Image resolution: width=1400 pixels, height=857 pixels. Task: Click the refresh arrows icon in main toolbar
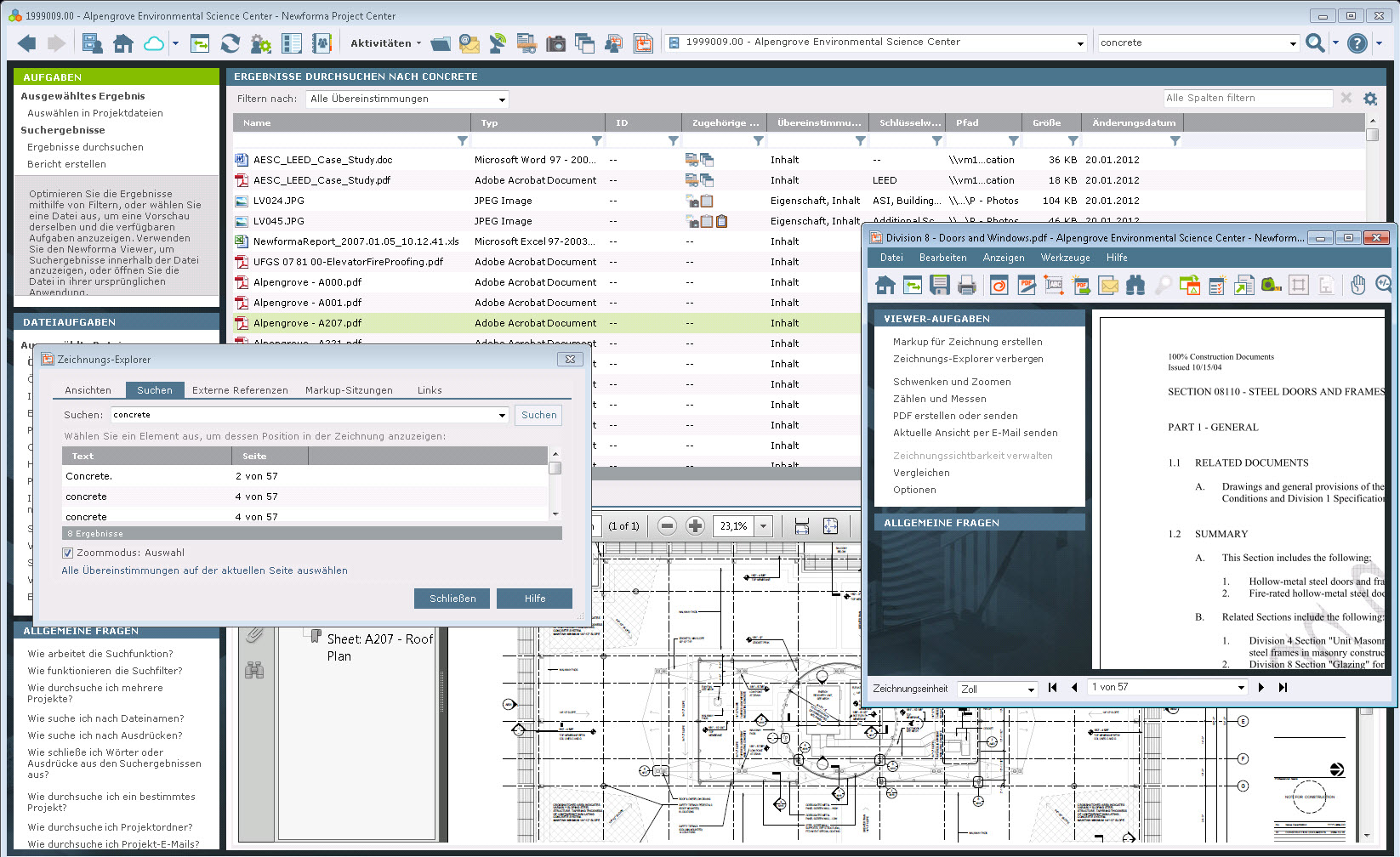[230, 43]
